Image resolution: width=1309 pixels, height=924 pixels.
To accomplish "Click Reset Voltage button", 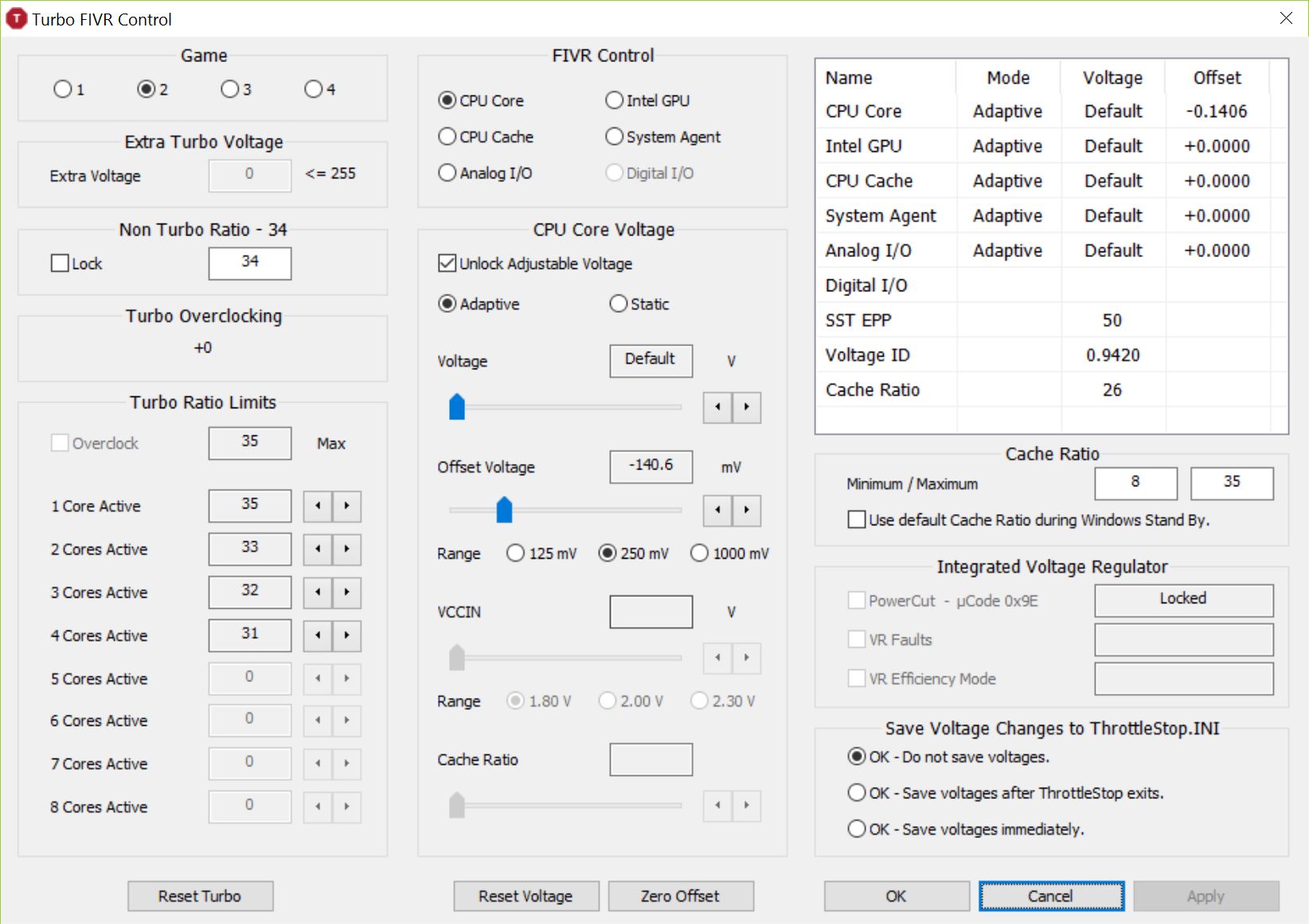I will (526, 896).
